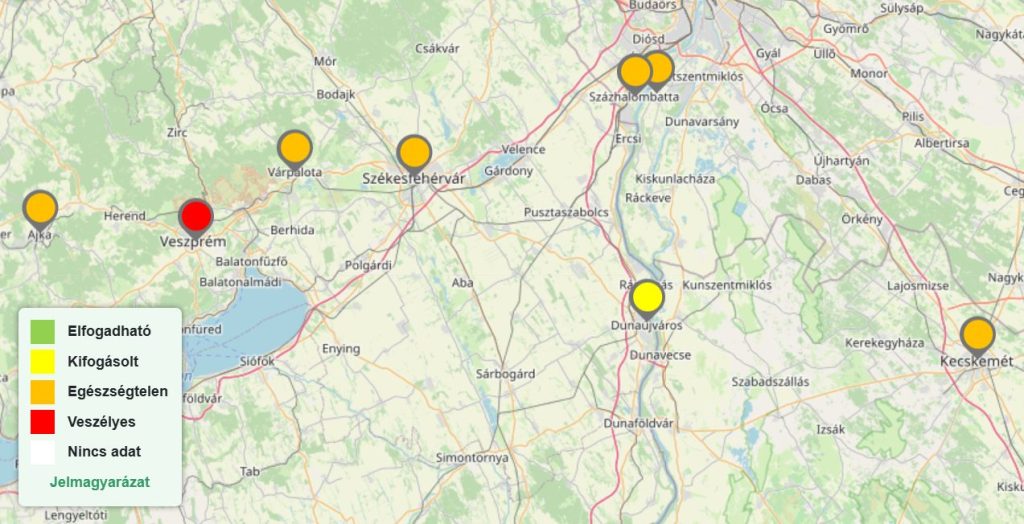
Task: Open the Jelmagyarázat legend link
Action: click(100, 482)
